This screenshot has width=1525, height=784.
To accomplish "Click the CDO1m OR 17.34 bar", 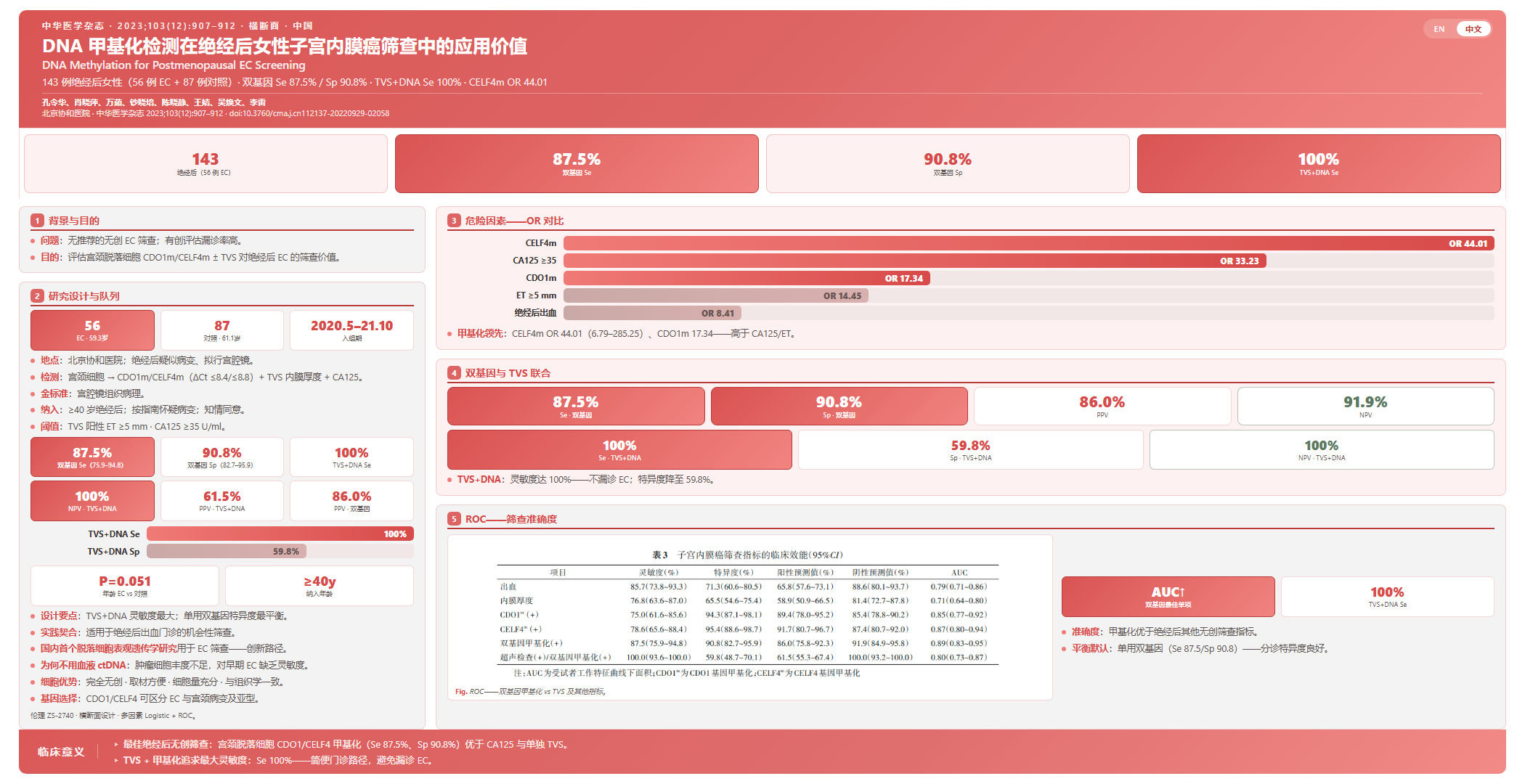I will click(x=747, y=278).
